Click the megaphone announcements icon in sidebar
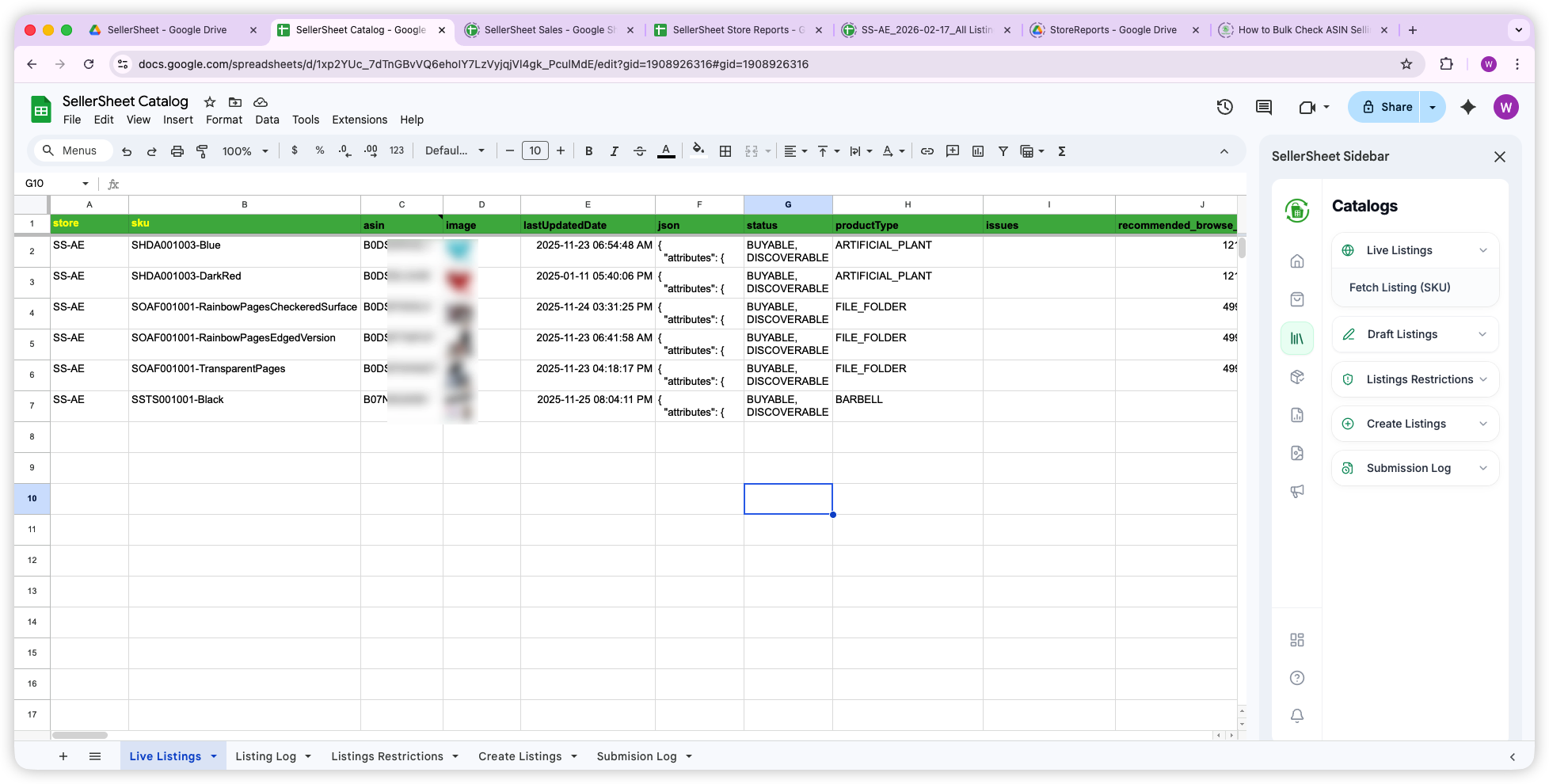Image resolution: width=1549 pixels, height=784 pixels. pos(1297,491)
